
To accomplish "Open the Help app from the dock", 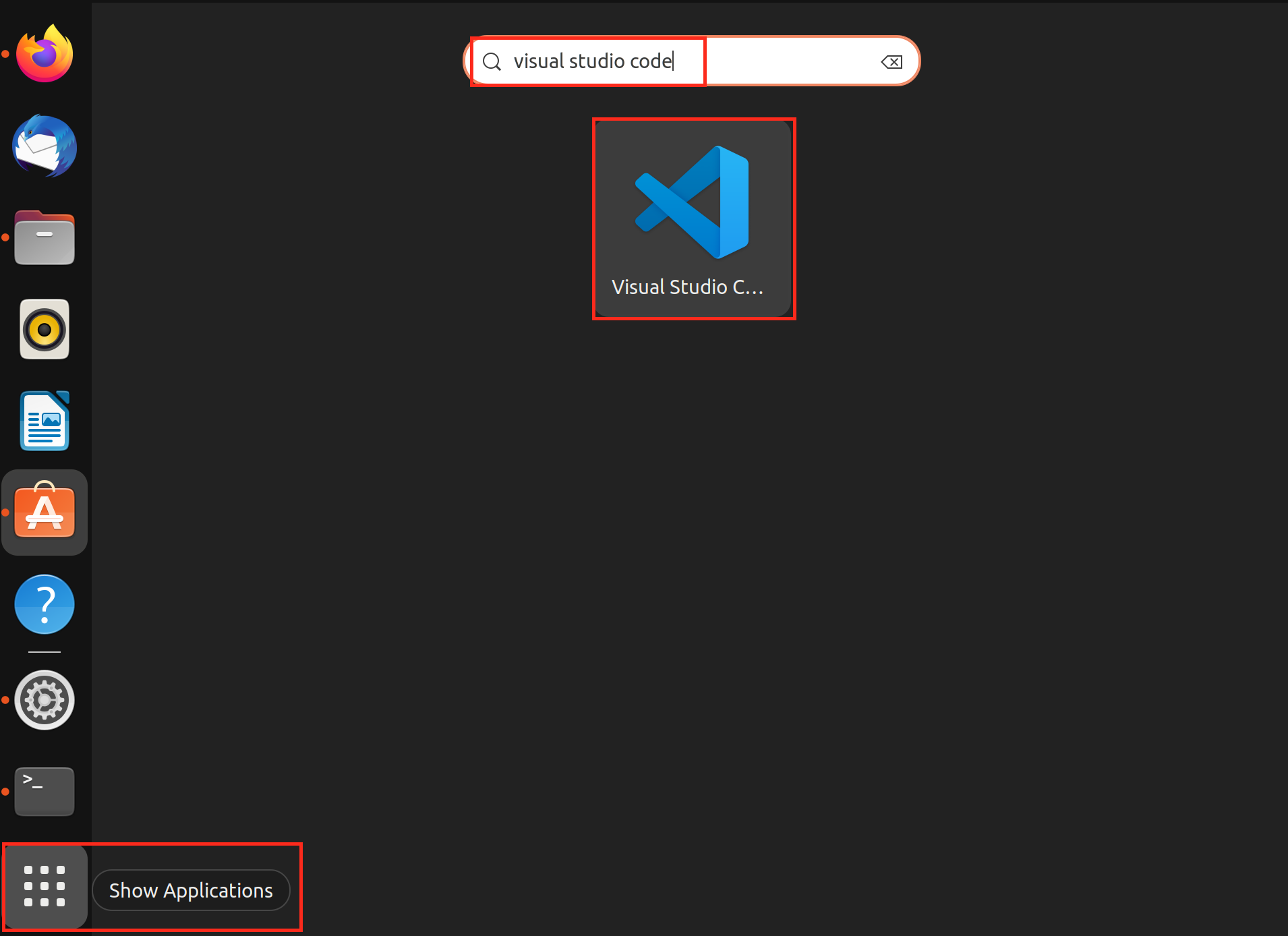I will [x=45, y=604].
